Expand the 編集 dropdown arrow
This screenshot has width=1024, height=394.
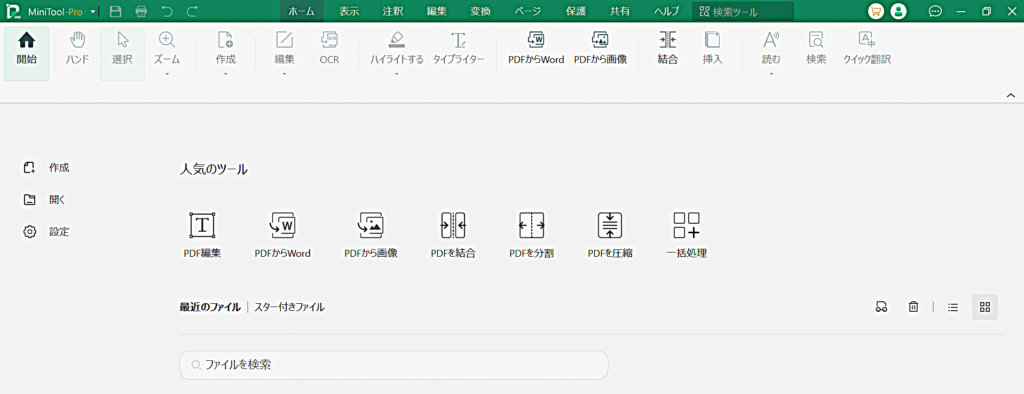tap(284, 74)
